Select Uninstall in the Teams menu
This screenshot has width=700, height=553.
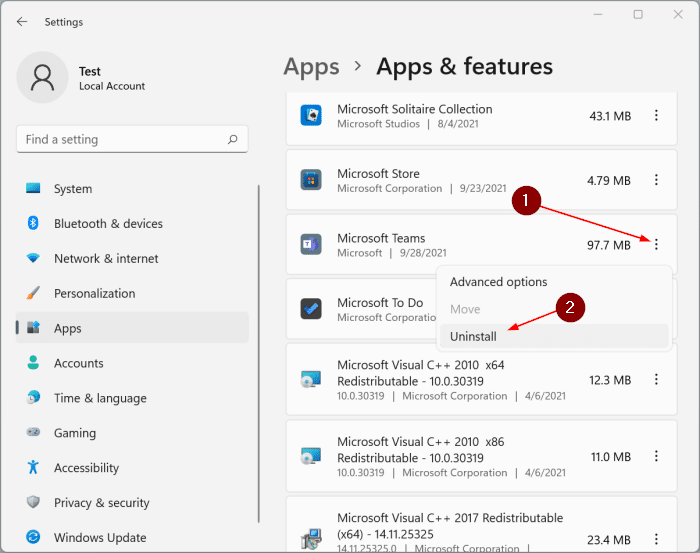(554, 336)
